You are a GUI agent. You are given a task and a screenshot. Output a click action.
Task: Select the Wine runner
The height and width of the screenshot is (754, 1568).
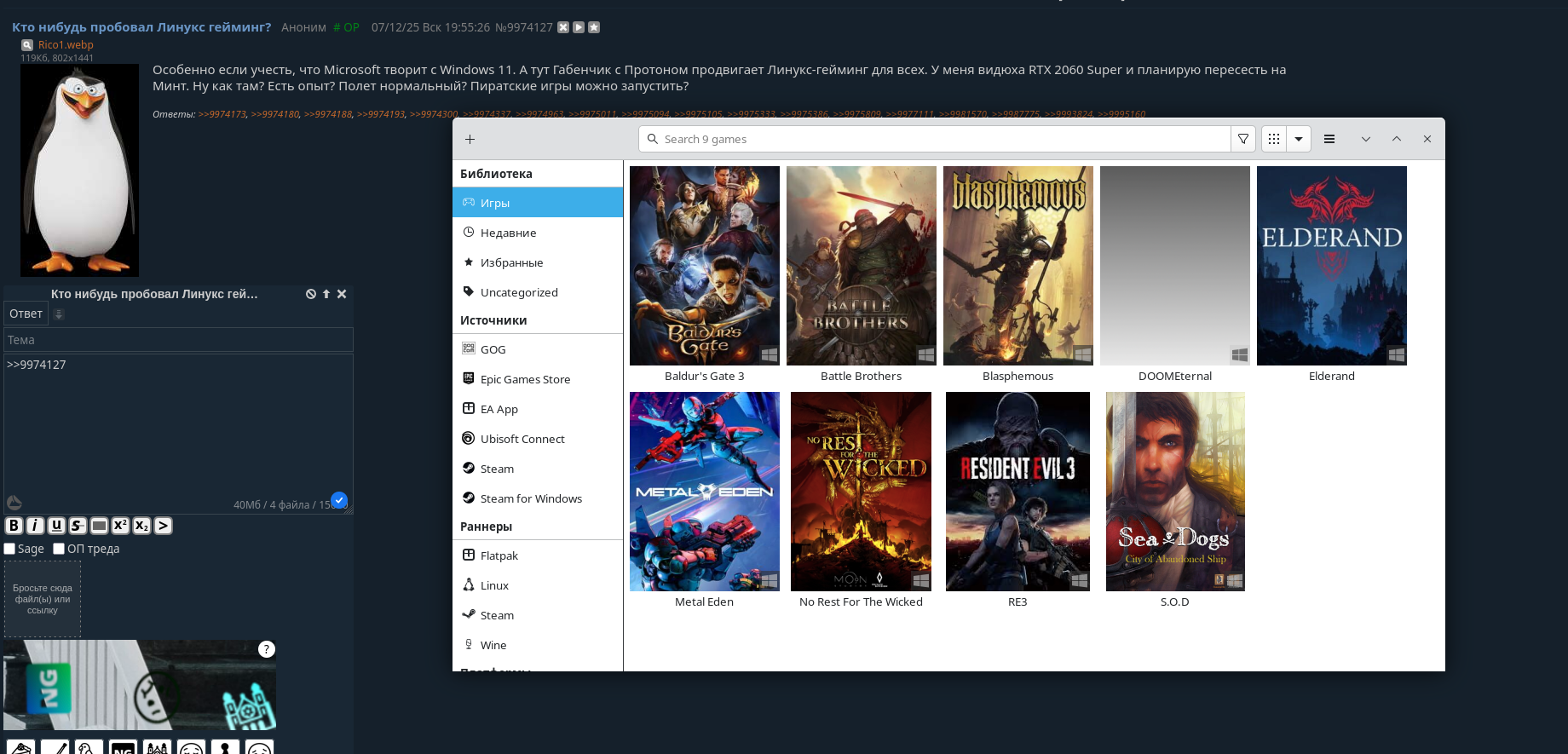(538, 645)
